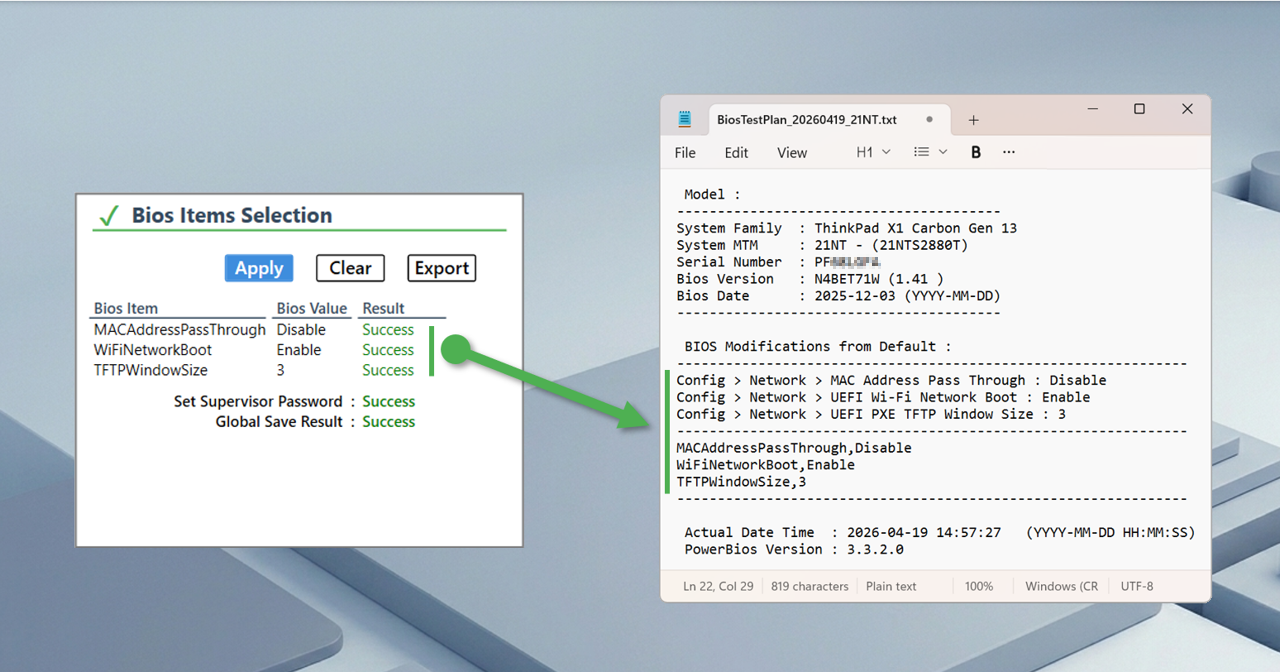Click the UTF-8 encoding status entry
The width and height of the screenshot is (1280, 672).
1137,586
